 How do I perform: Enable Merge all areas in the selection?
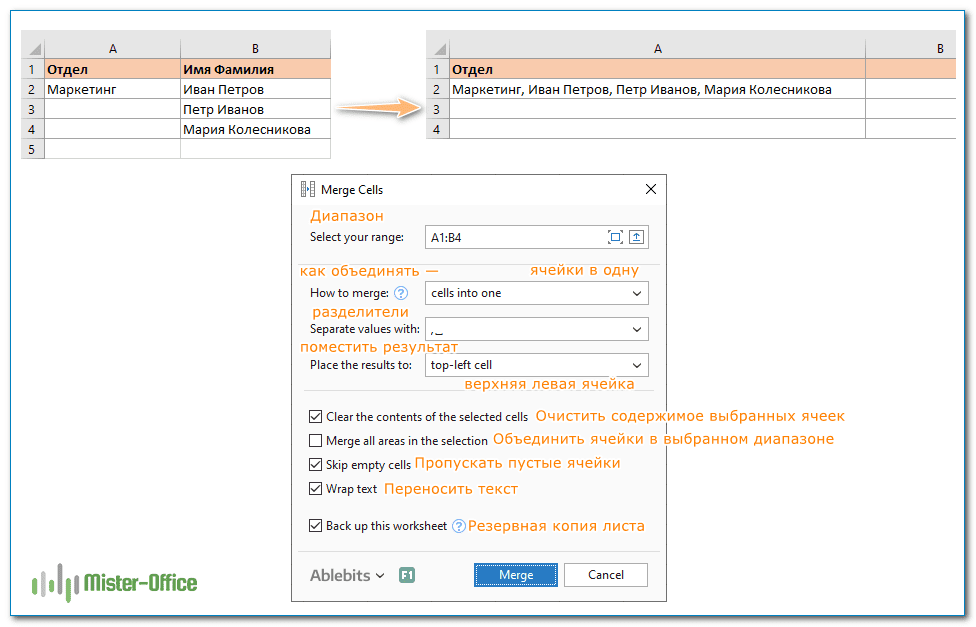(316, 440)
